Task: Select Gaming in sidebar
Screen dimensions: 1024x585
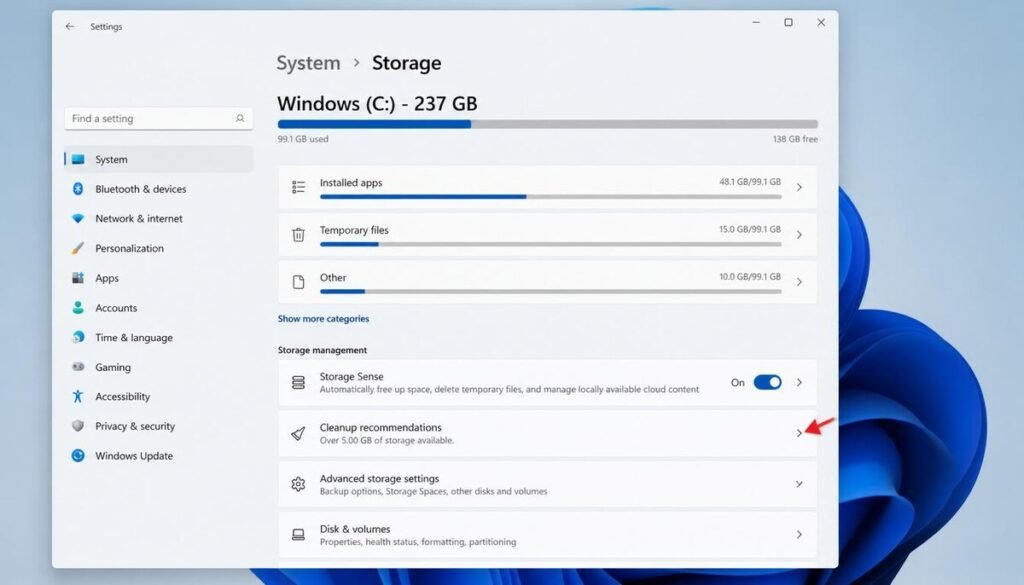Action: (x=159, y=367)
